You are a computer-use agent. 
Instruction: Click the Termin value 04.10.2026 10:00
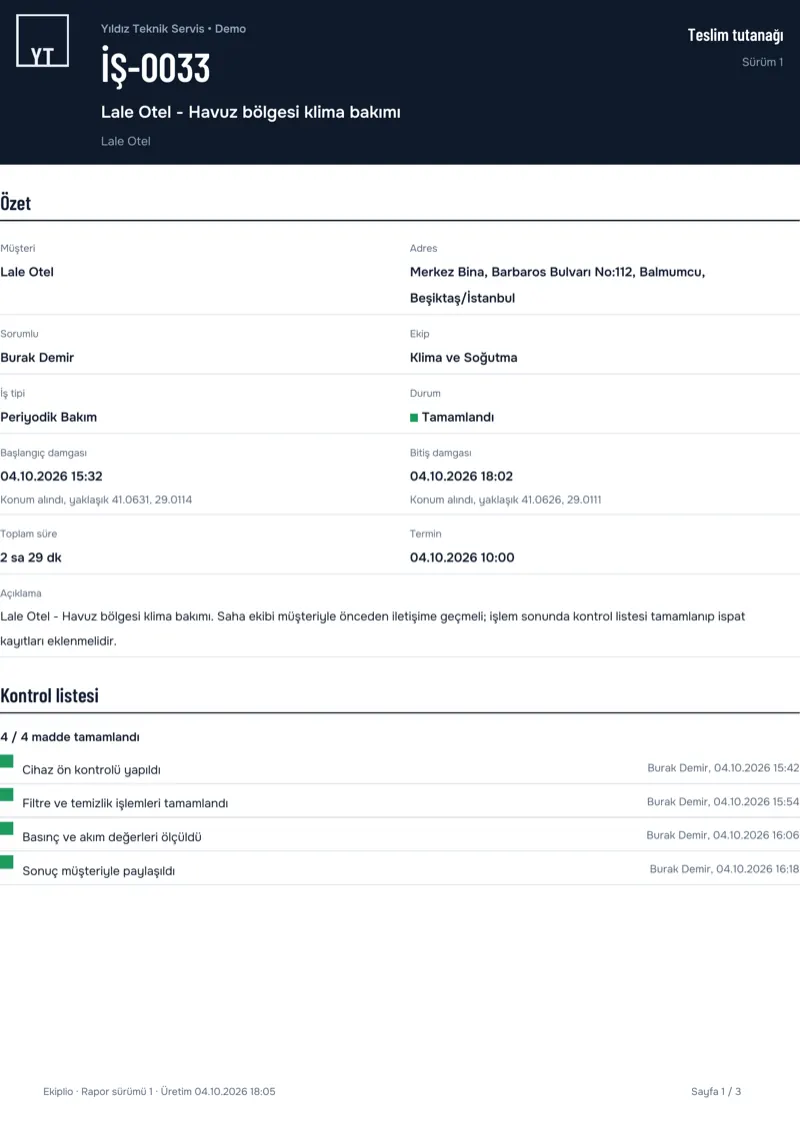click(x=462, y=558)
